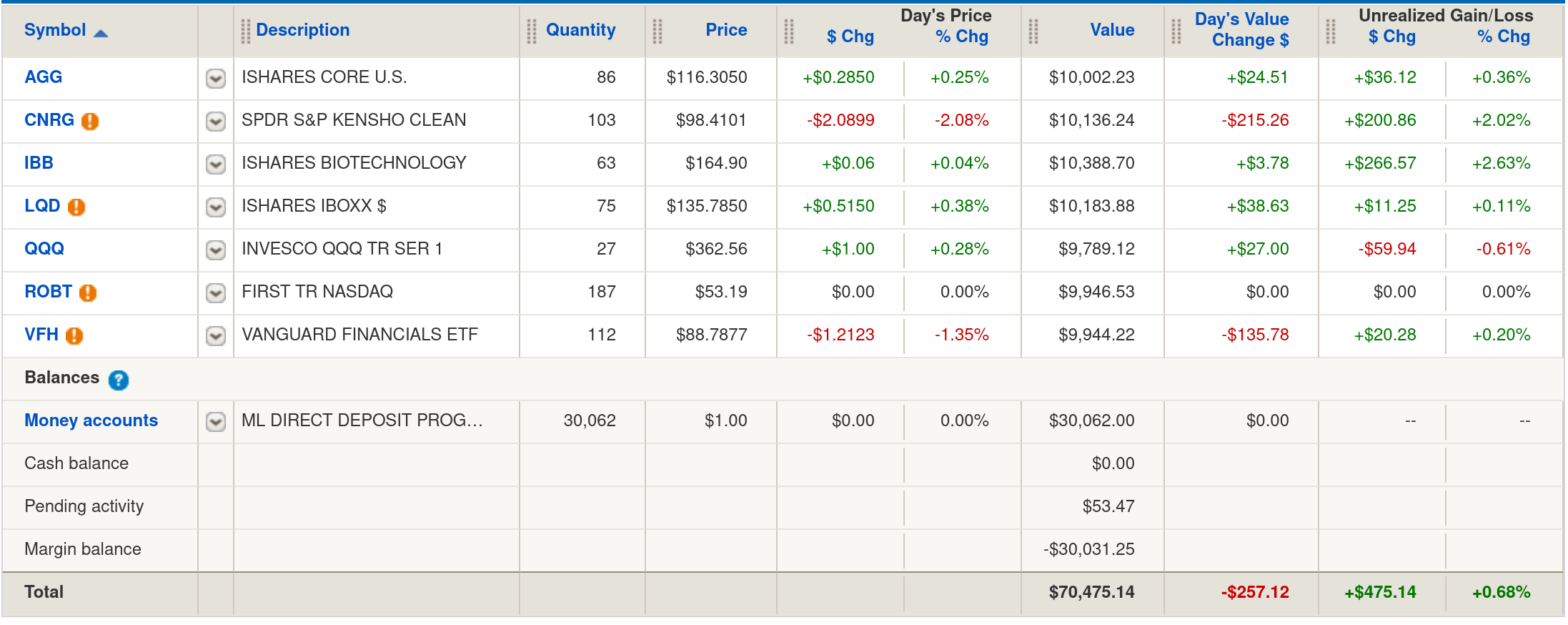Click the sort arrow next to Symbol

[x=101, y=33]
